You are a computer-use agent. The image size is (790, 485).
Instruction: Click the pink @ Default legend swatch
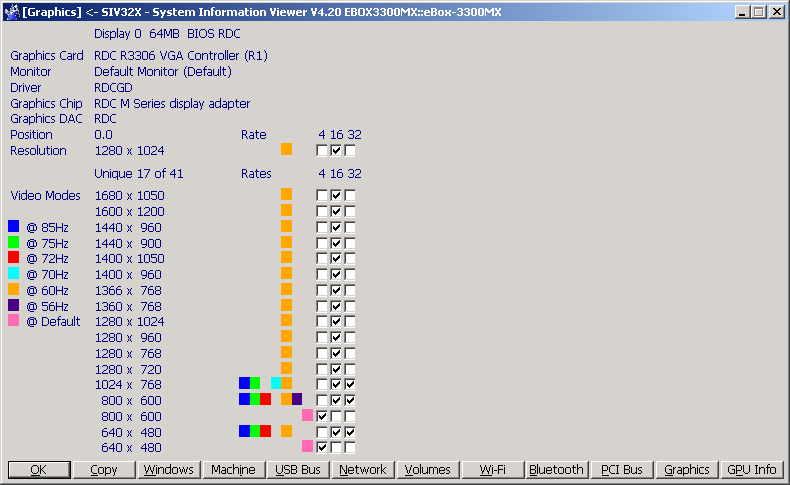click(13, 321)
